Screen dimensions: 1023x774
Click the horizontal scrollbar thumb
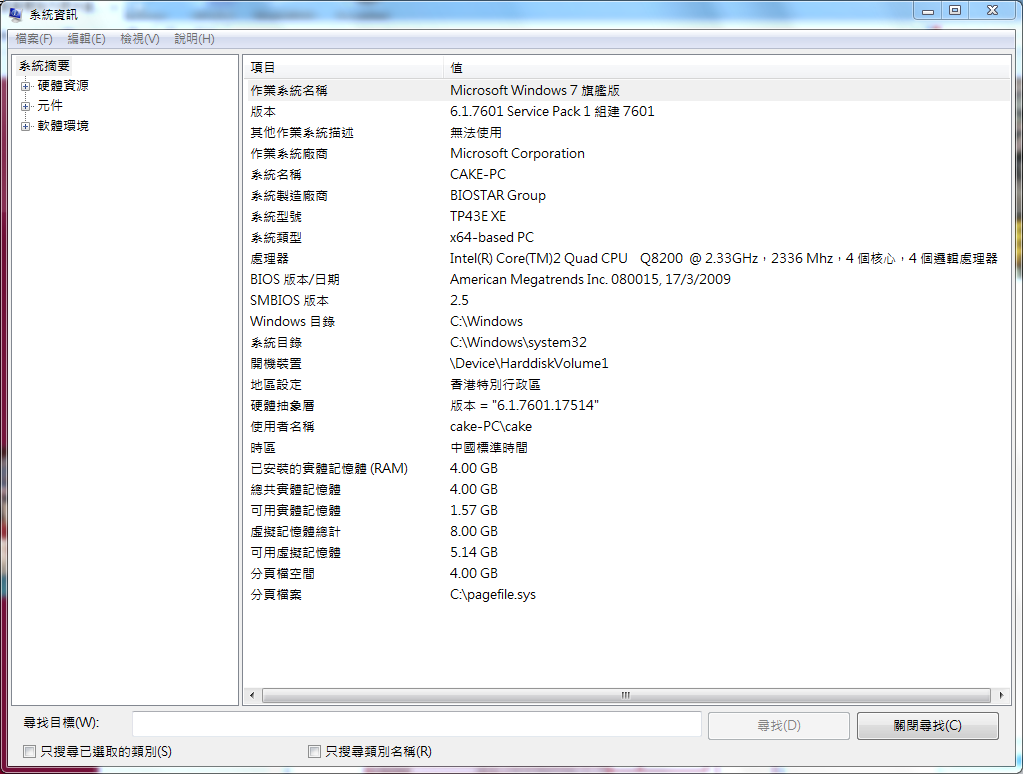[626, 696]
